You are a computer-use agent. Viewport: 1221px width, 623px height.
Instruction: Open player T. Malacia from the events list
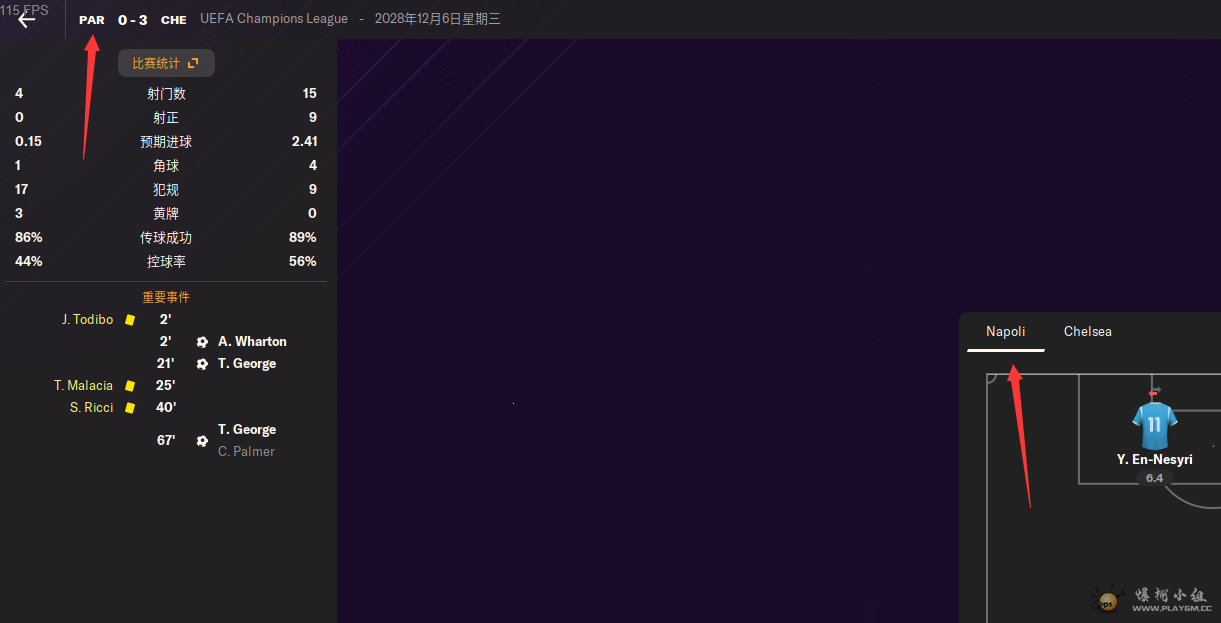pos(83,386)
